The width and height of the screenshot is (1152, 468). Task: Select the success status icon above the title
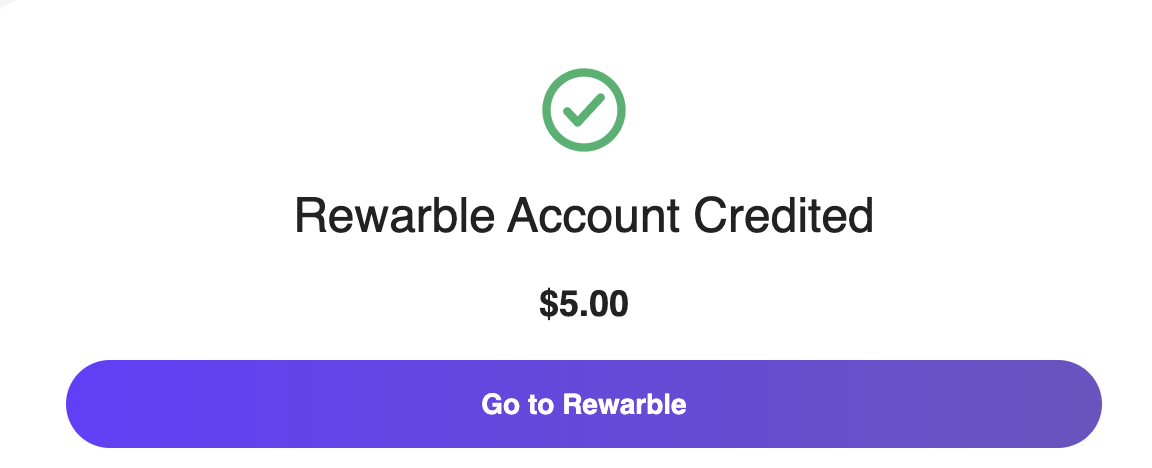[583, 110]
